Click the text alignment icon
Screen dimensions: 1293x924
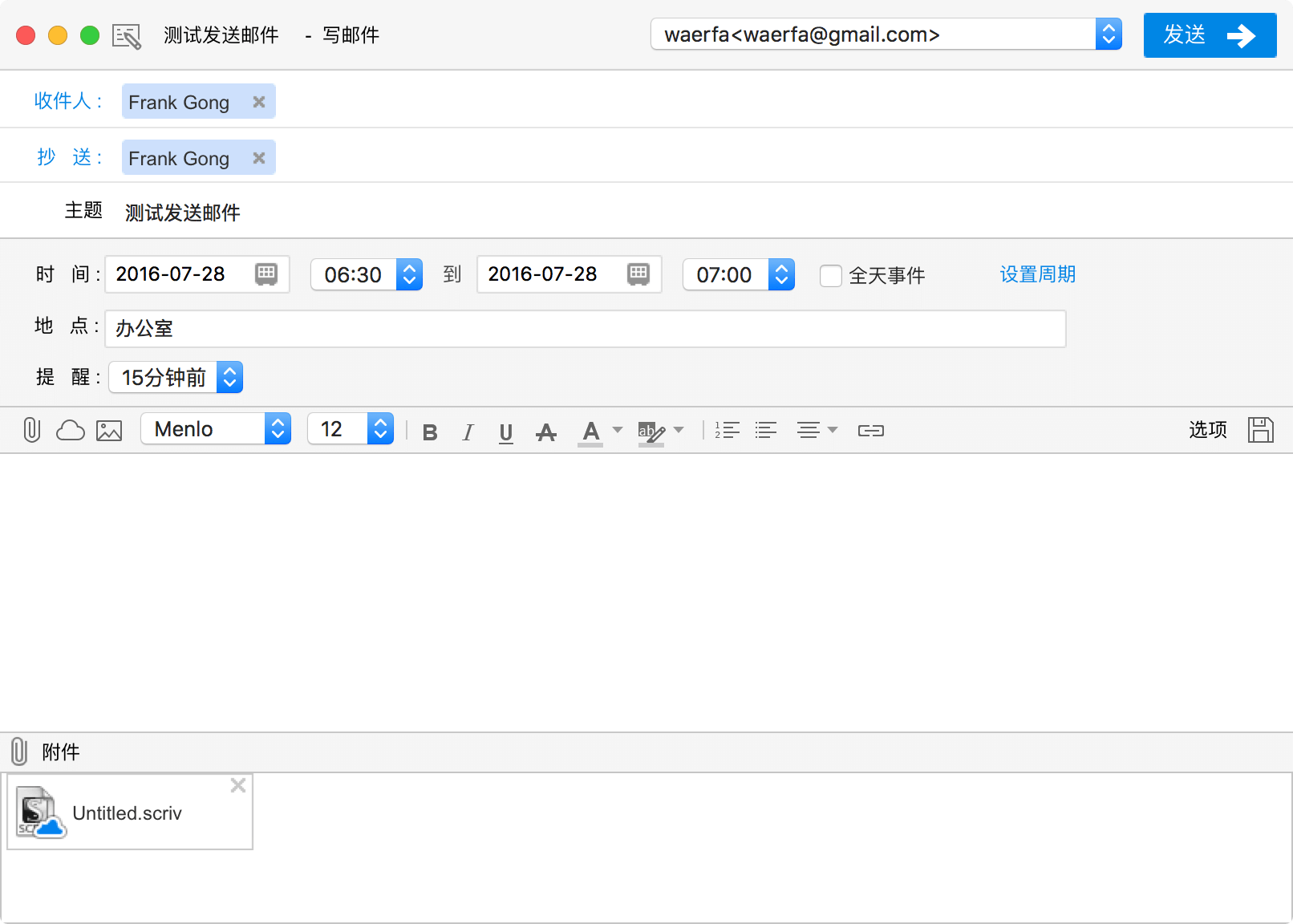click(809, 431)
